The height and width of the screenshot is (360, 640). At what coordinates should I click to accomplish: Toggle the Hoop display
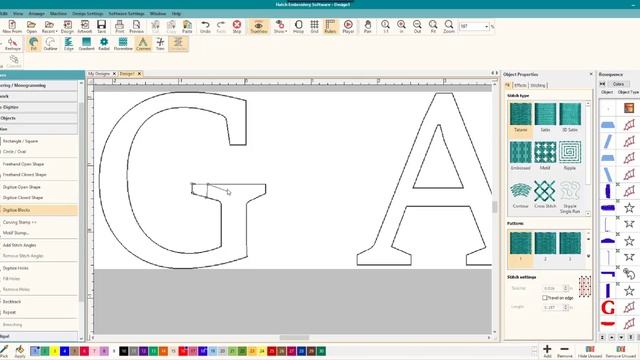298,27
